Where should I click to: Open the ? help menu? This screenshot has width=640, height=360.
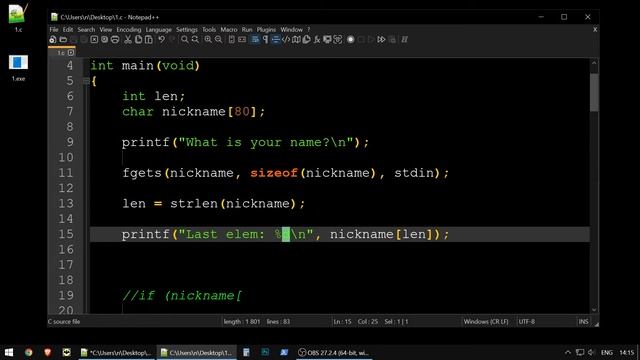coord(309,29)
